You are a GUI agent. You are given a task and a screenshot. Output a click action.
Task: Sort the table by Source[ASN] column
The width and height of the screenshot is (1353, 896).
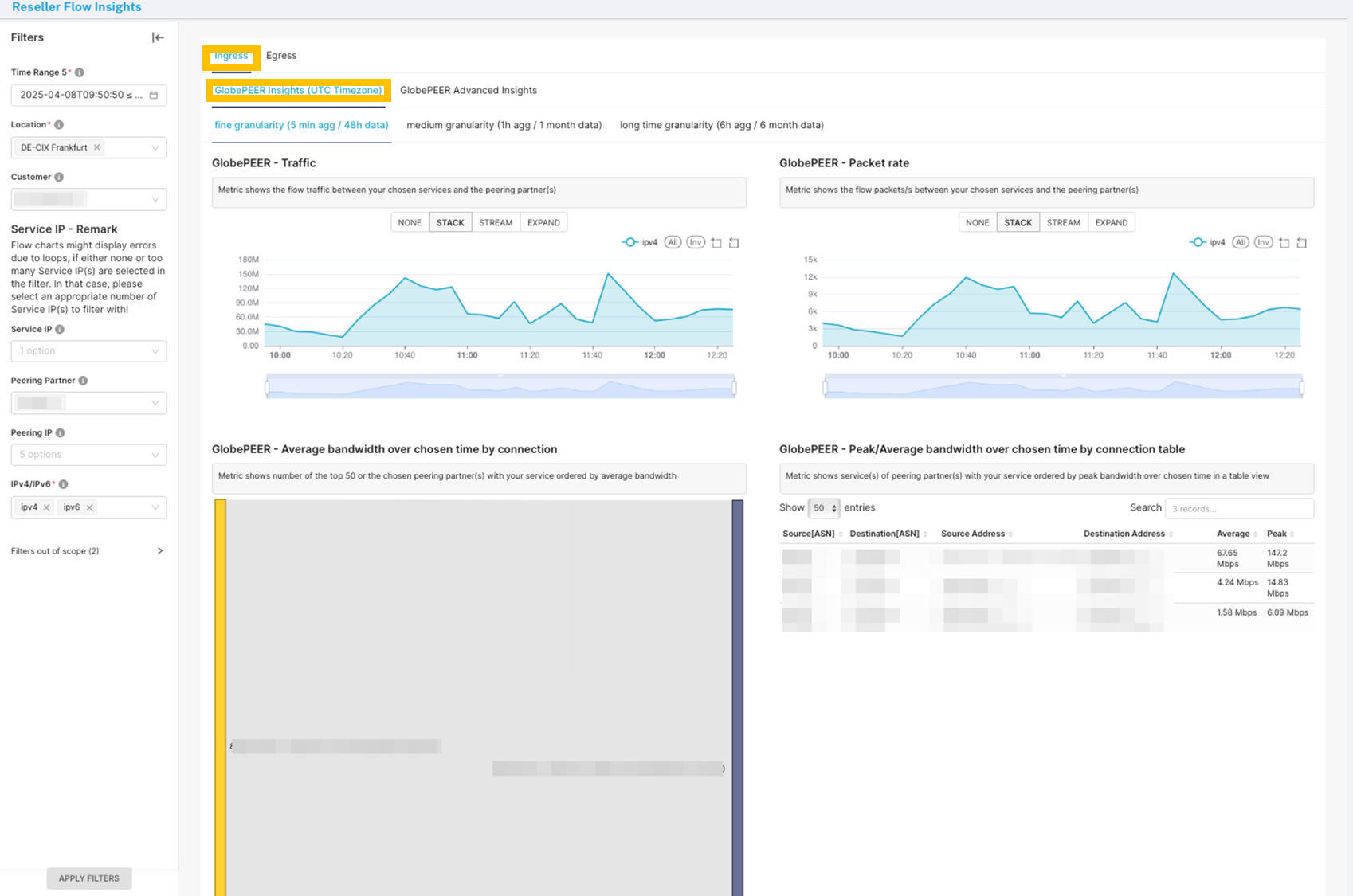point(813,534)
